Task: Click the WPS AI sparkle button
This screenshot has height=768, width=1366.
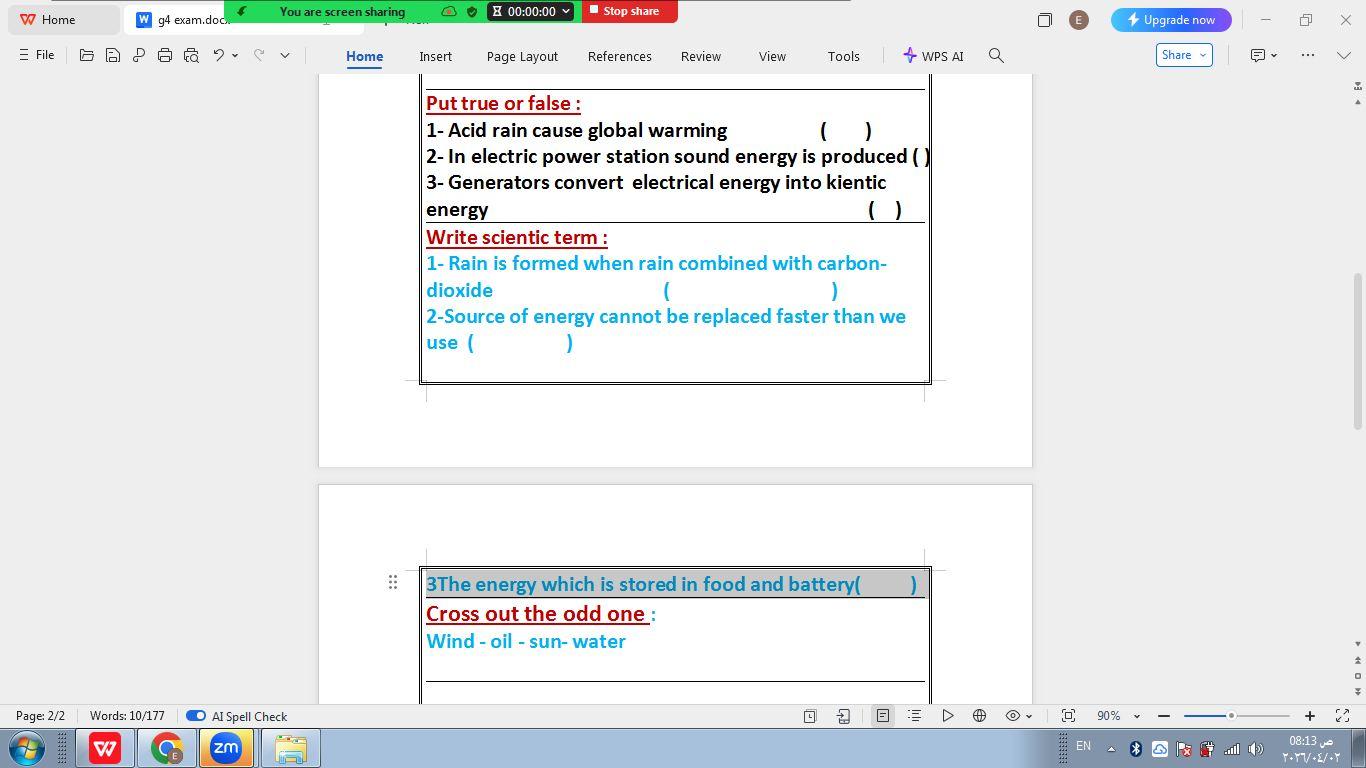Action: 933,56
